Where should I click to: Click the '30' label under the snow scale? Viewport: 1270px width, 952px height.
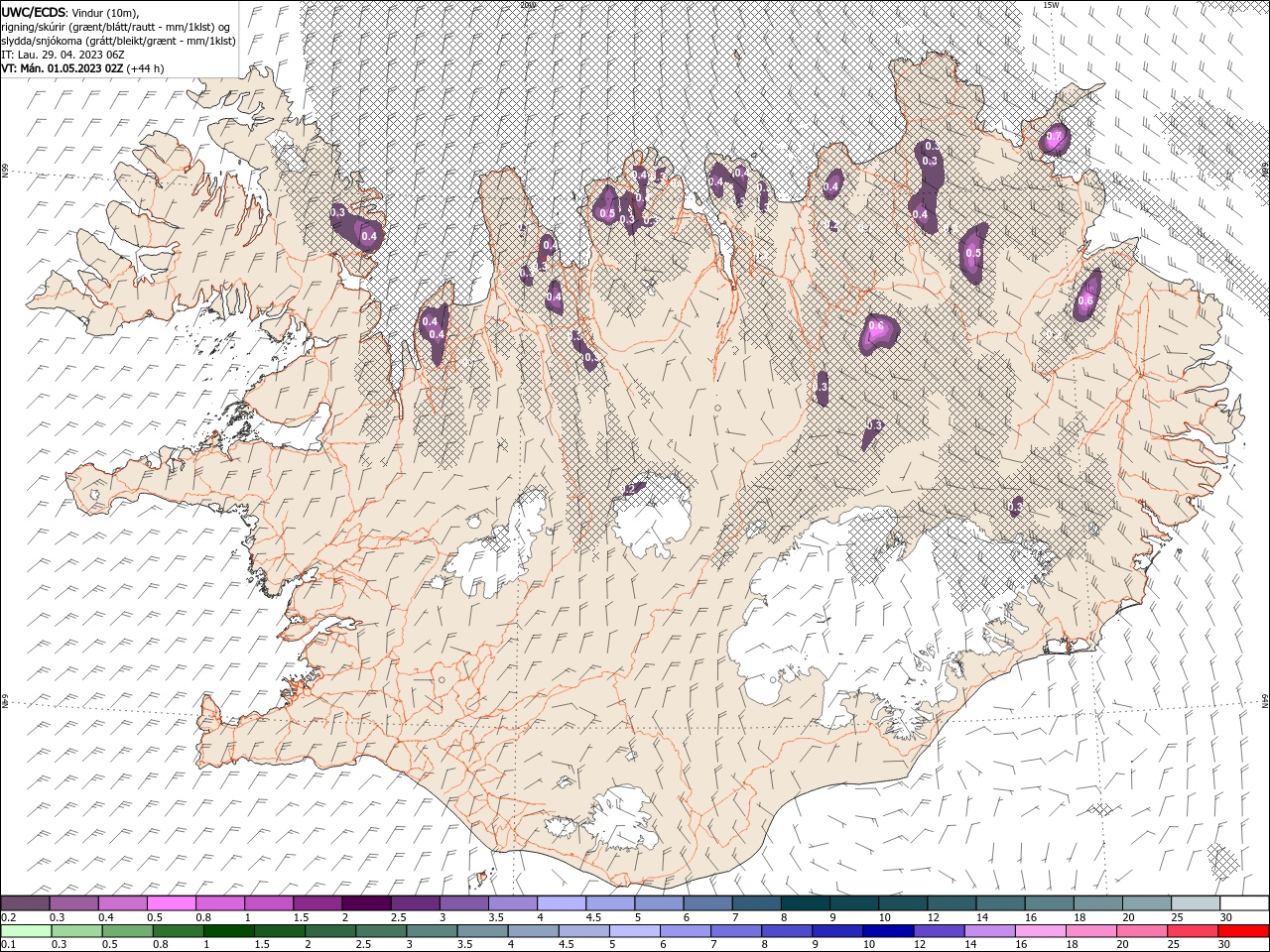pyautogui.click(x=1227, y=917)
